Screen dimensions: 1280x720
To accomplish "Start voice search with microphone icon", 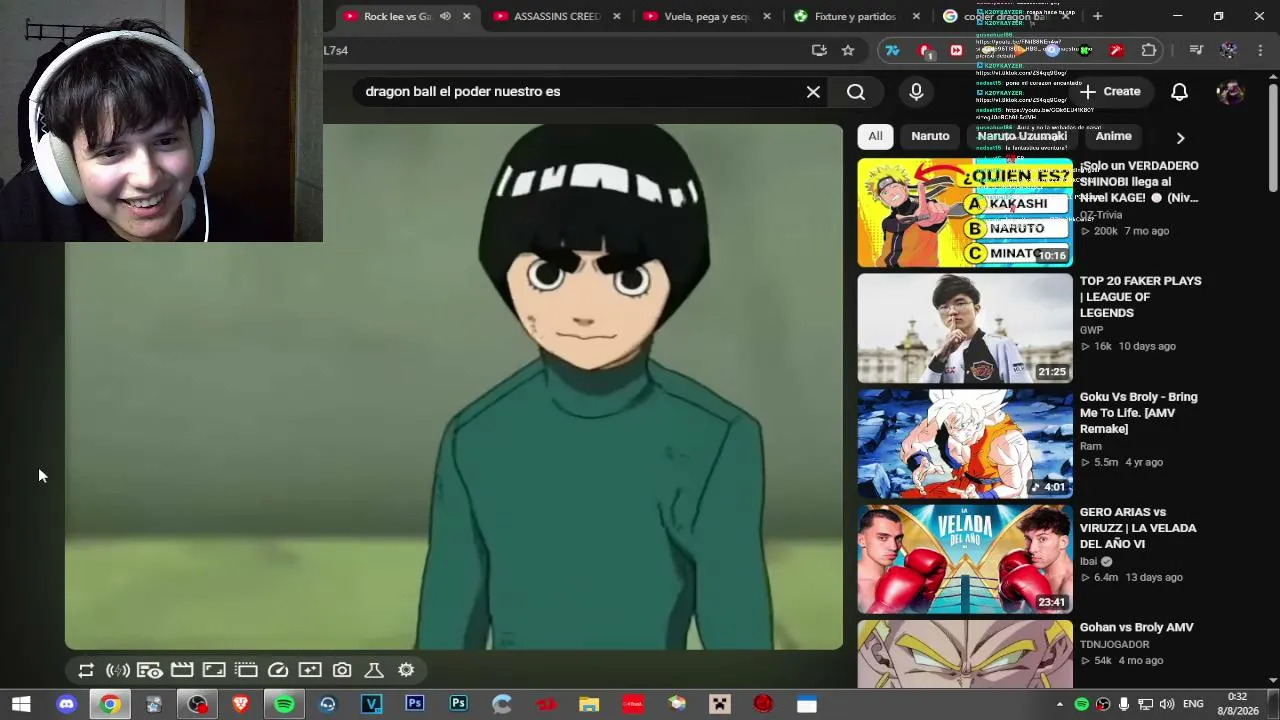I will pos(916,92).
